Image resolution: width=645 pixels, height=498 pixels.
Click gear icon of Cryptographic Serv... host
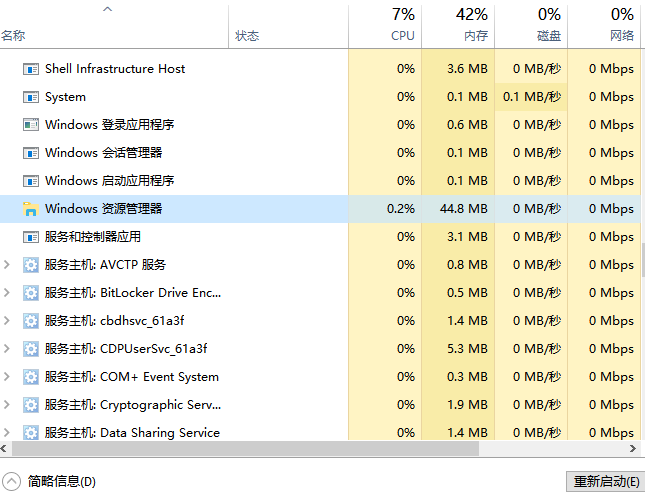click(31, 405)
